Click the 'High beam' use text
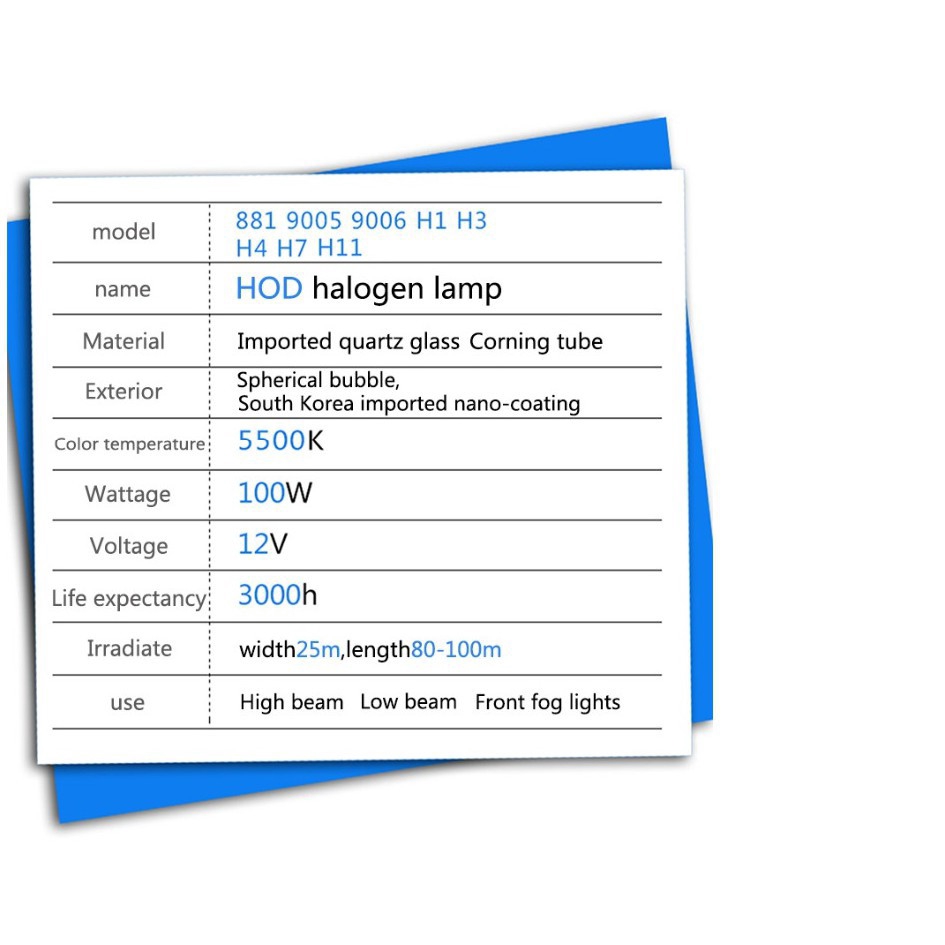Screen dimensions: 945x945 pyautogui.click(x=291, y=703)
